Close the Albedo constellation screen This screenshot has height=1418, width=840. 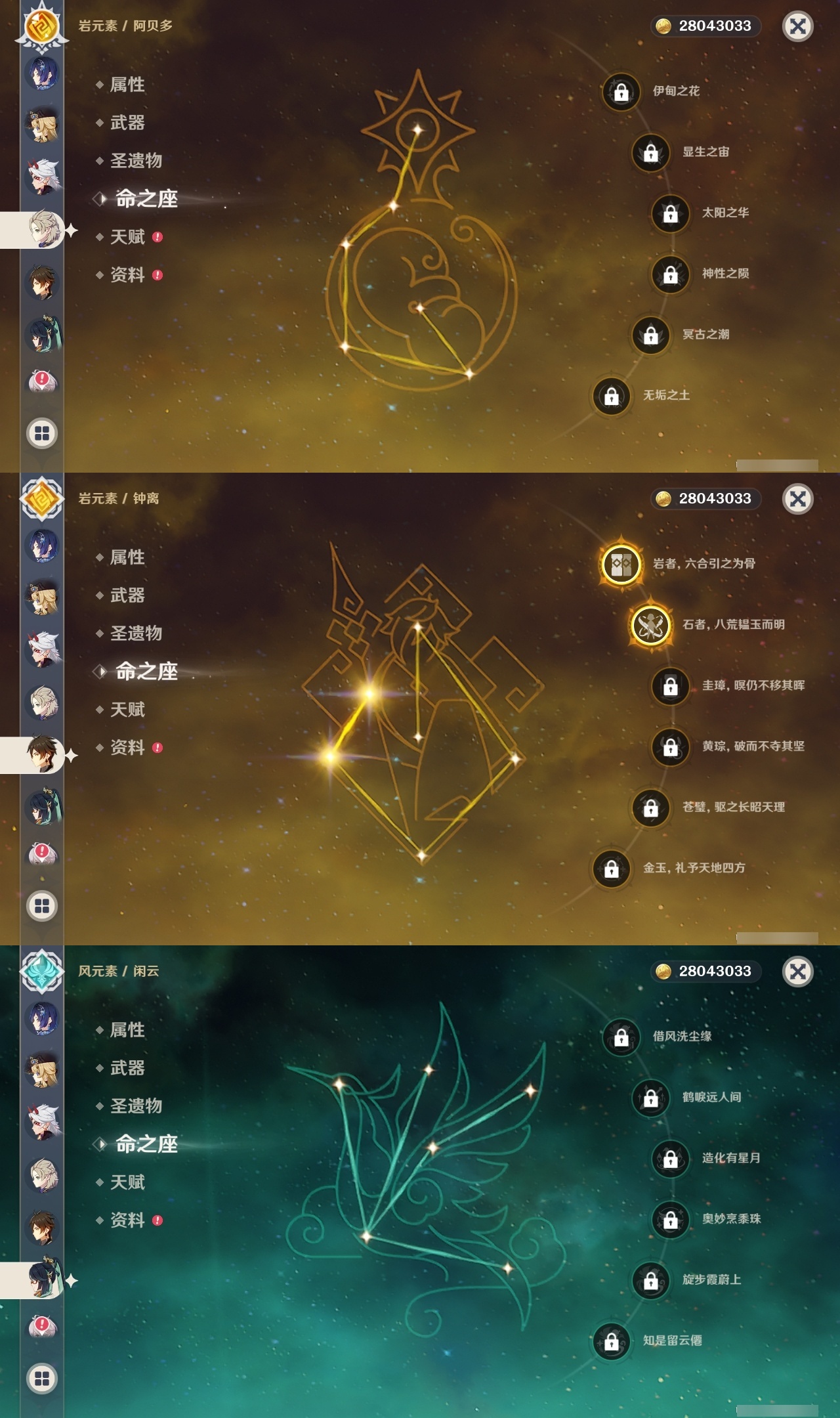798,26
